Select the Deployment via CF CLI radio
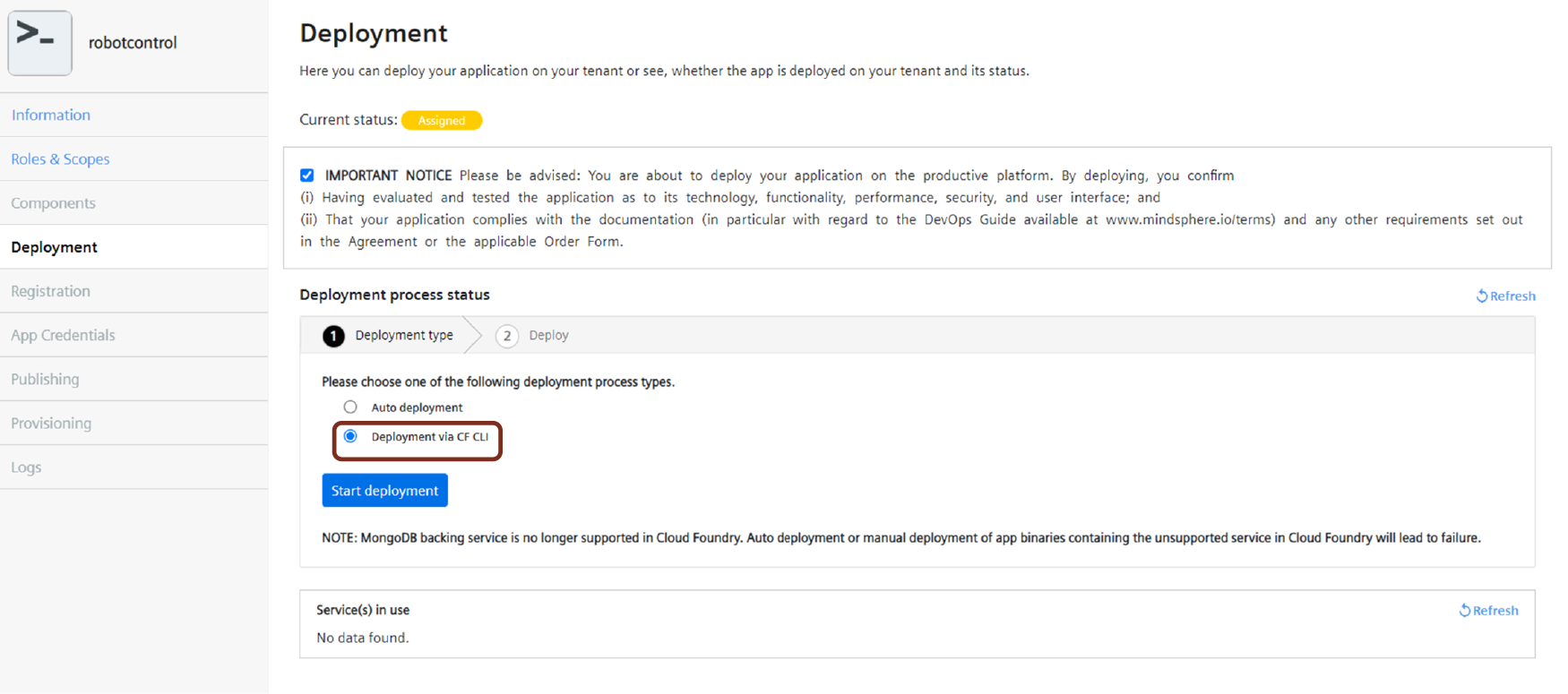Viewport: 1568px width, 694px height. coord(350,436)
